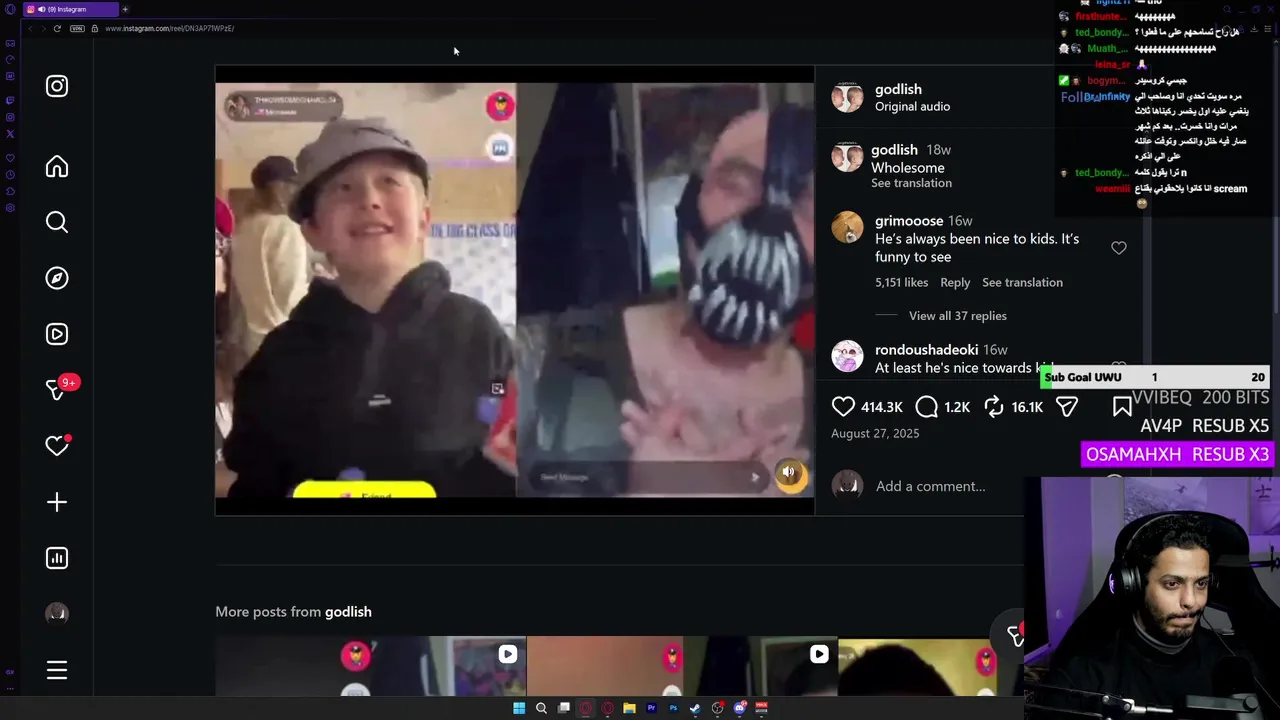Image resolution: width=1280 pixels, height=720 pixels.
Task: Open Premiere Pro in the taskbar
Action: [651, 708]
